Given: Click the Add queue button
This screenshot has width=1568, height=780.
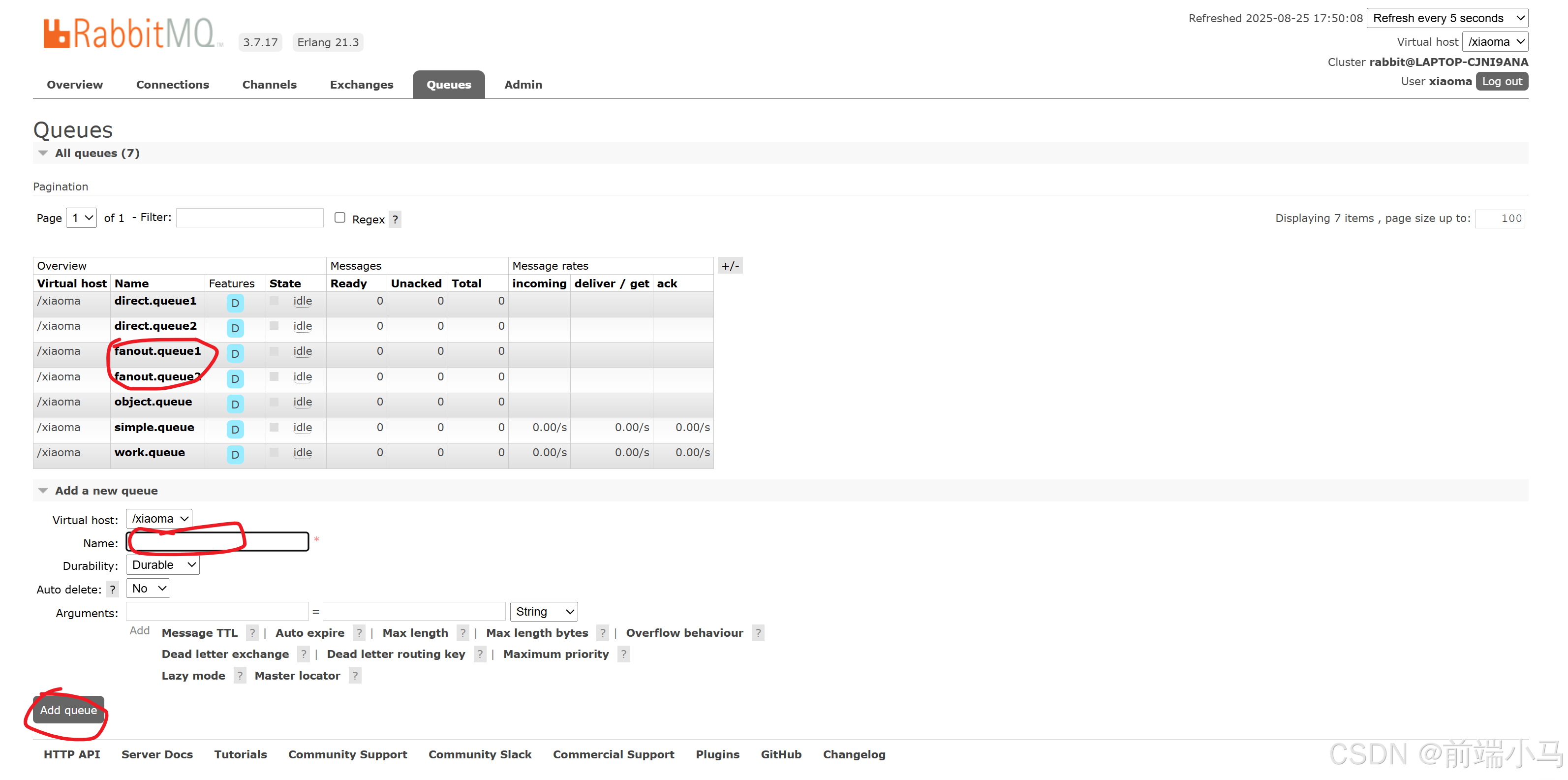Looking at the screenshot, I should click(68, 711).
